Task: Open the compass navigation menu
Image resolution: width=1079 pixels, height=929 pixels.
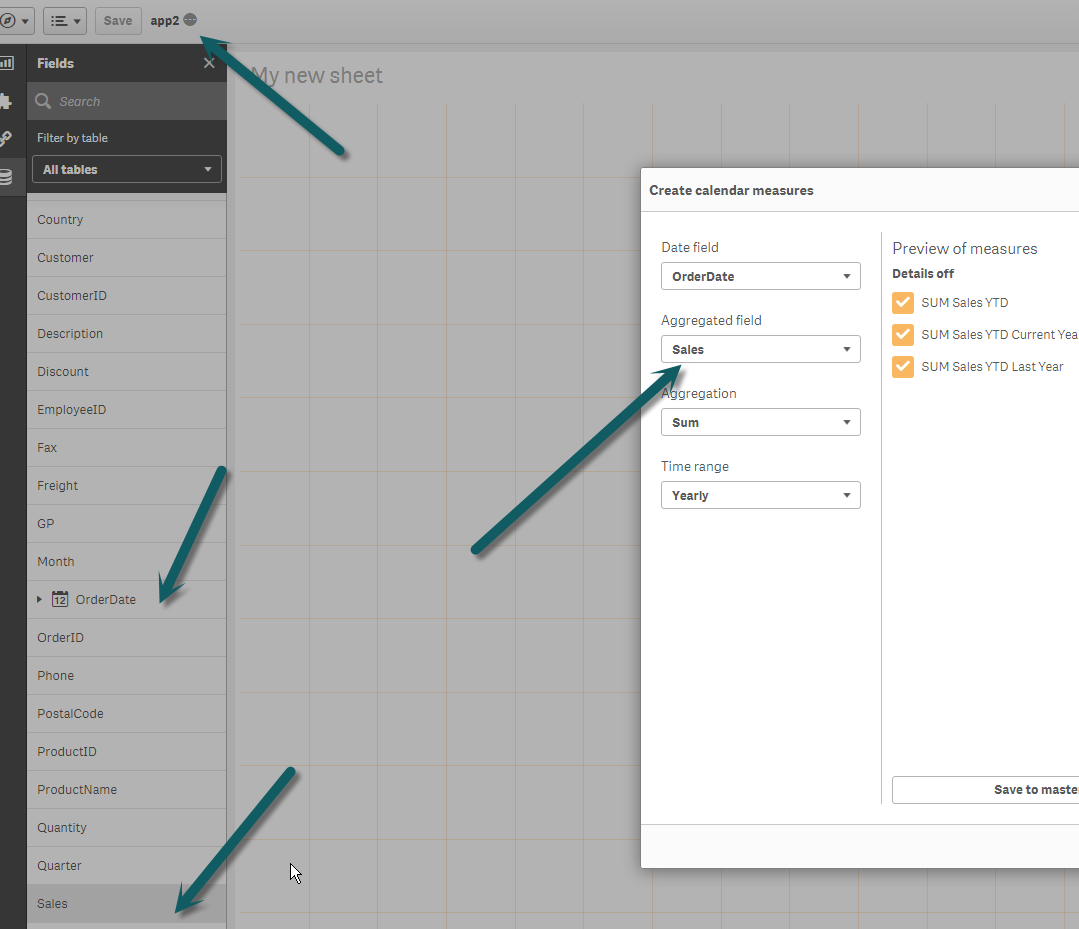Action: [14, 21]
